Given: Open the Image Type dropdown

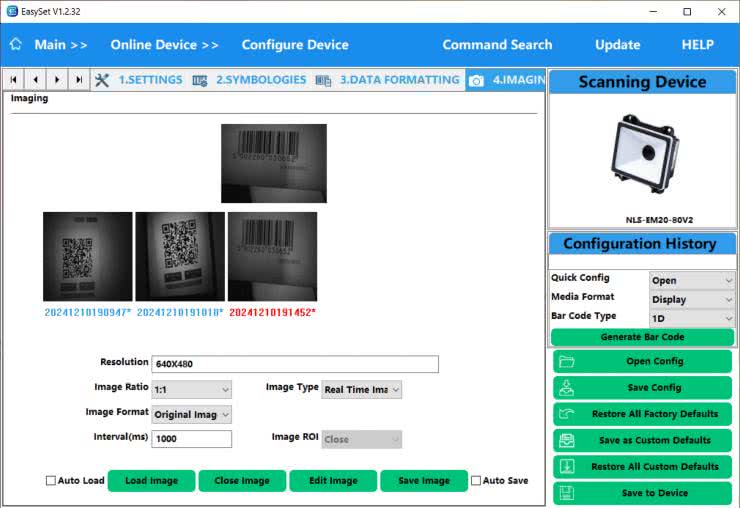Looking at the screenshot, I should pos(361,389).
